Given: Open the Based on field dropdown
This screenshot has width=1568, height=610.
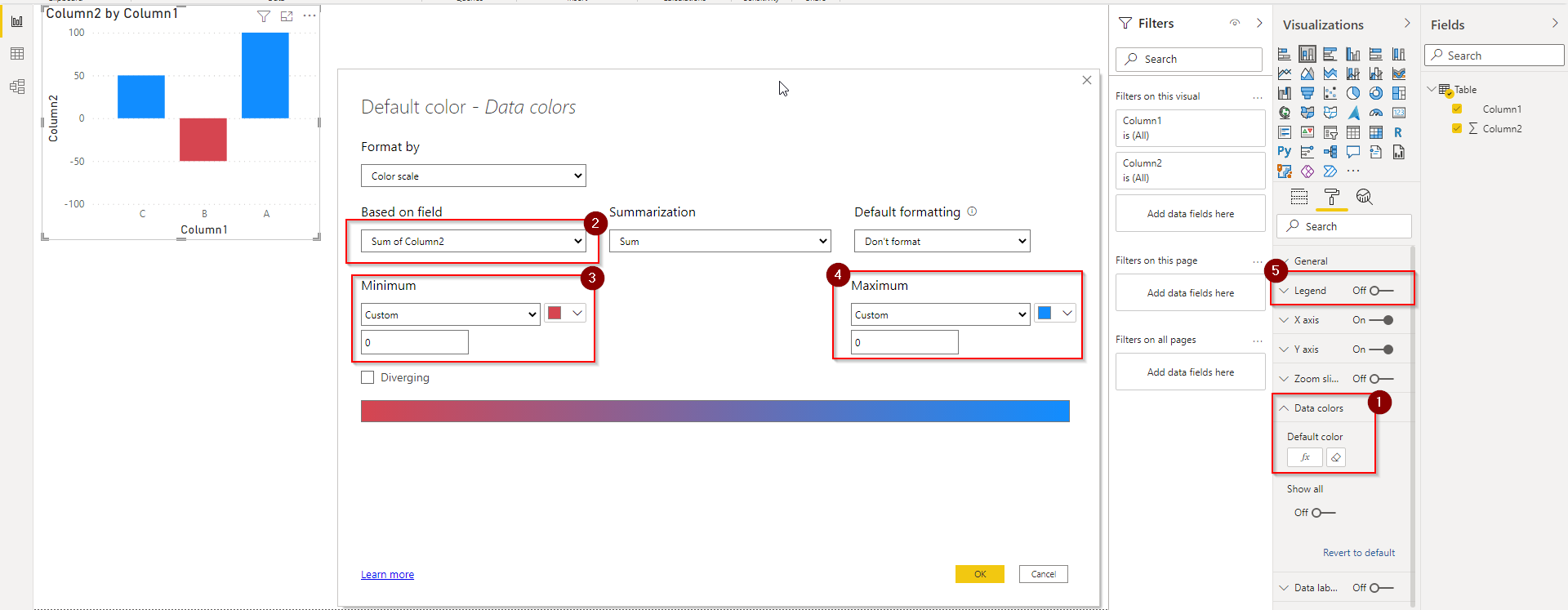Looking at the screenshot, I should click(x=474, y=241).
